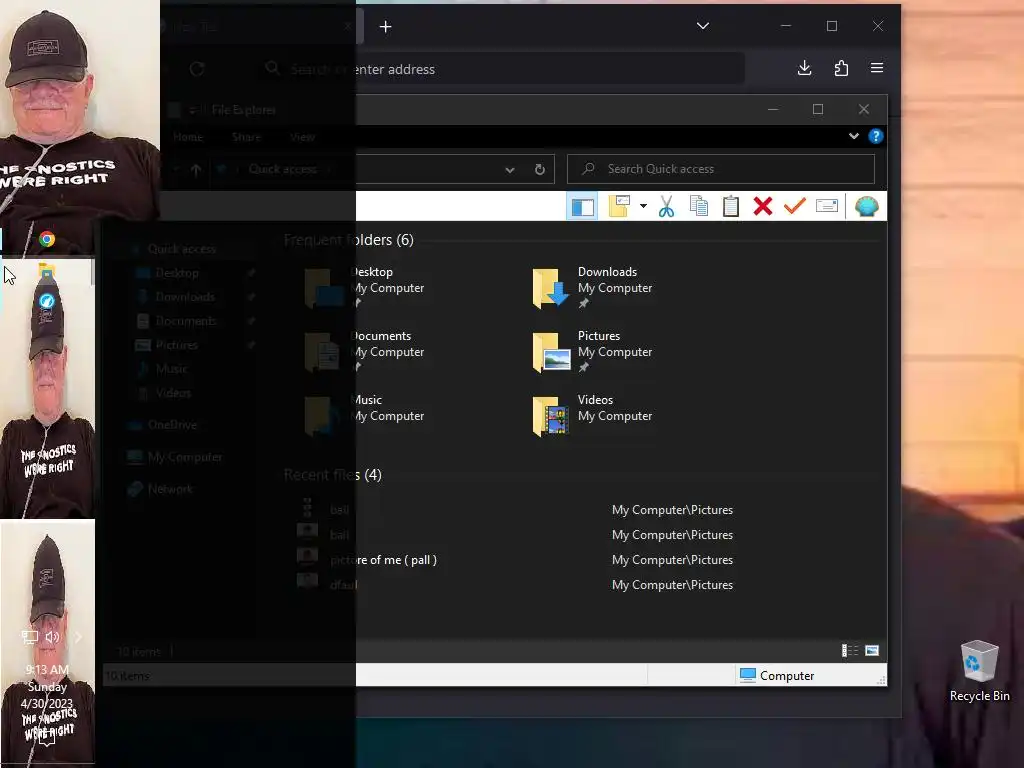Screen dimensions: 1024x768
Task: Open File Explorer from the taskbar
Action: [x=46, y=272]
